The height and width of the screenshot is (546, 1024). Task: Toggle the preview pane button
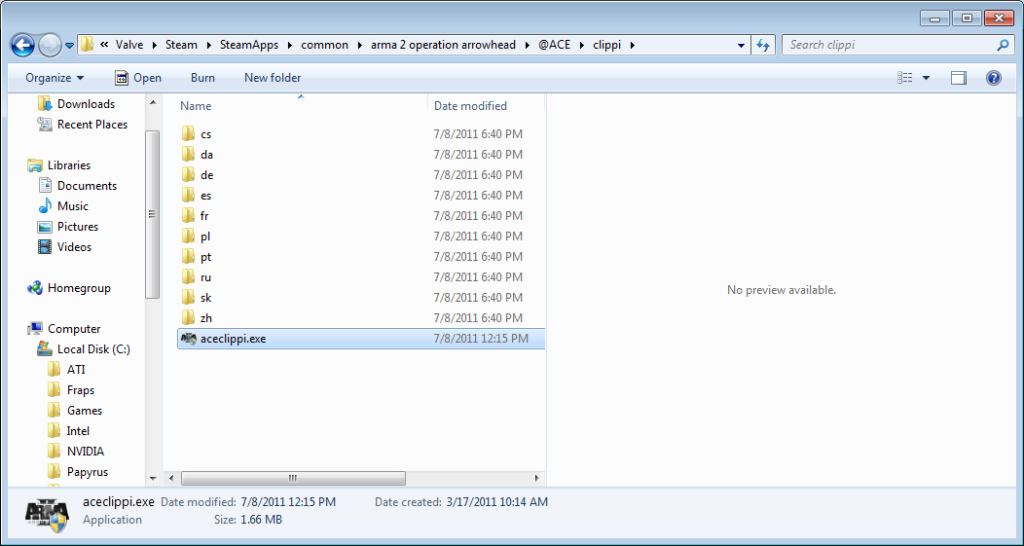(958, 78)
